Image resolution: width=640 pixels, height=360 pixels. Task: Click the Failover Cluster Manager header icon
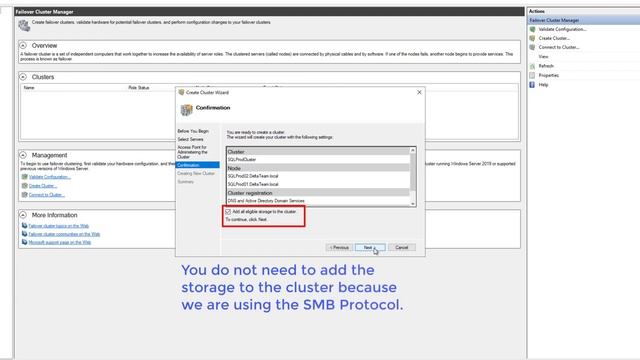pos(24,25)
